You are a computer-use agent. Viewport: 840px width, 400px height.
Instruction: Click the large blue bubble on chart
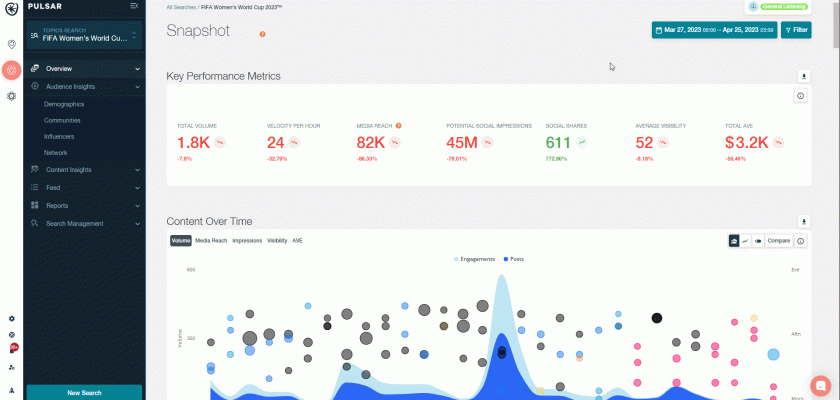point(773,354)
